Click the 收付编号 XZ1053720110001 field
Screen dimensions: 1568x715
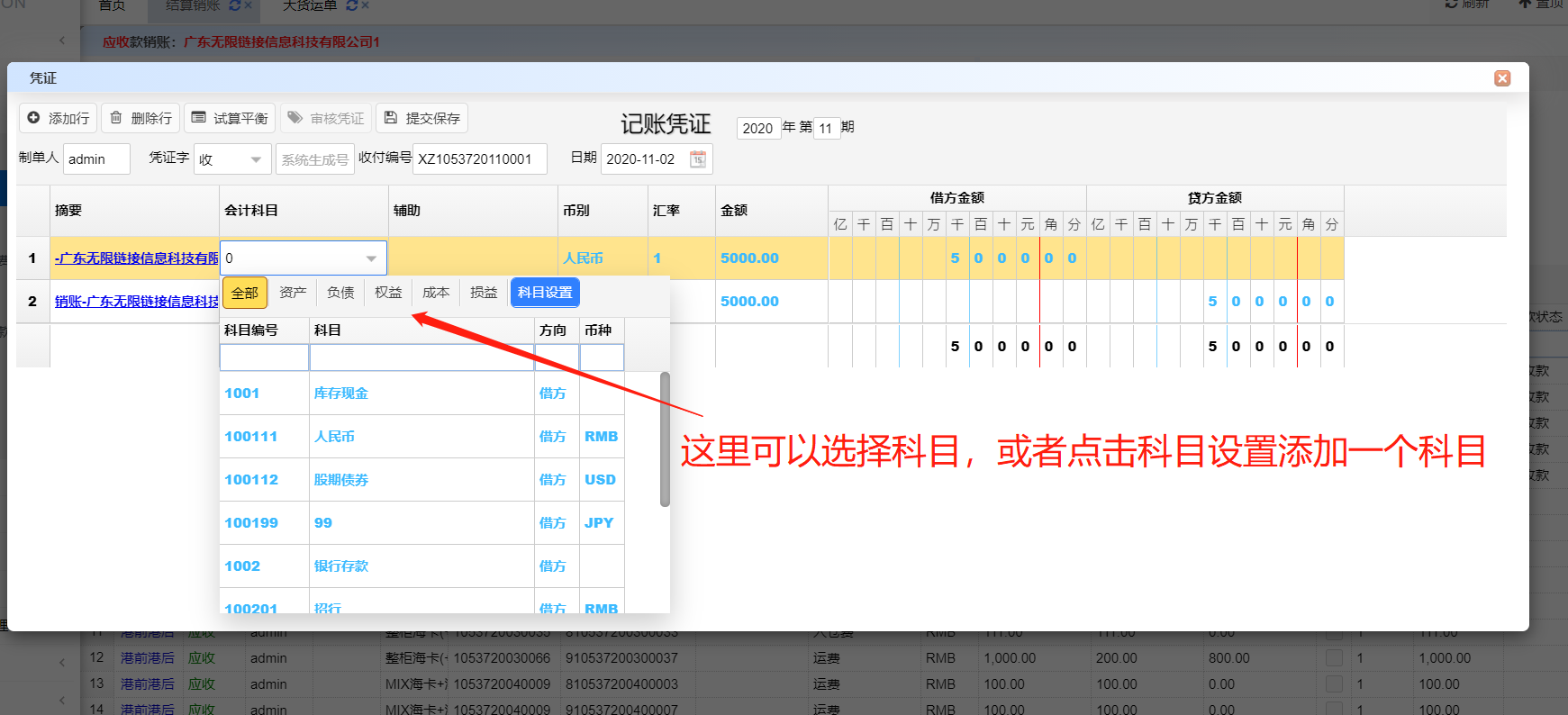tap(479, 159)
